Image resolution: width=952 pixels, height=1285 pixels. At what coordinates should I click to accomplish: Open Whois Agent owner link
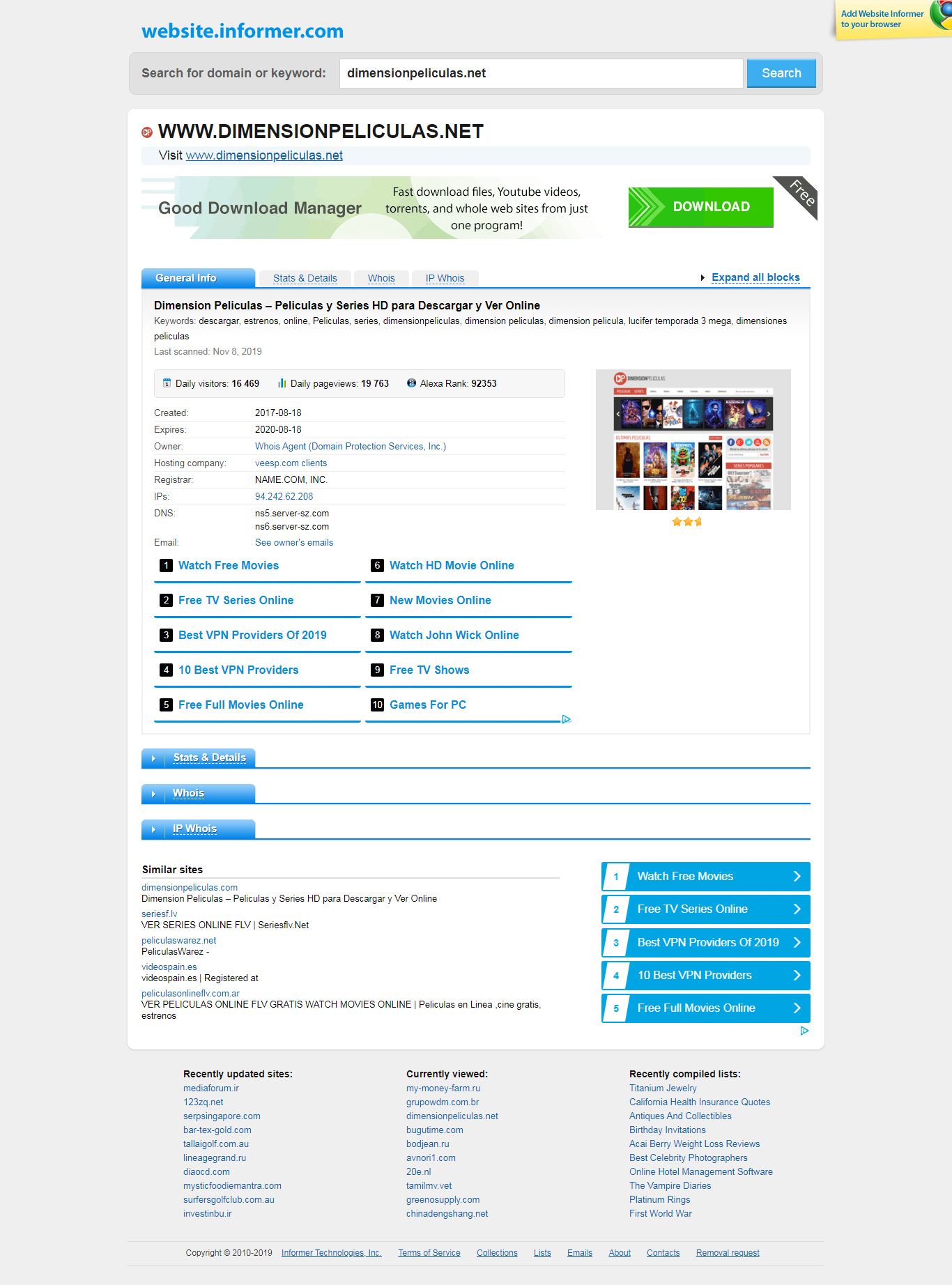pos(351,447)
